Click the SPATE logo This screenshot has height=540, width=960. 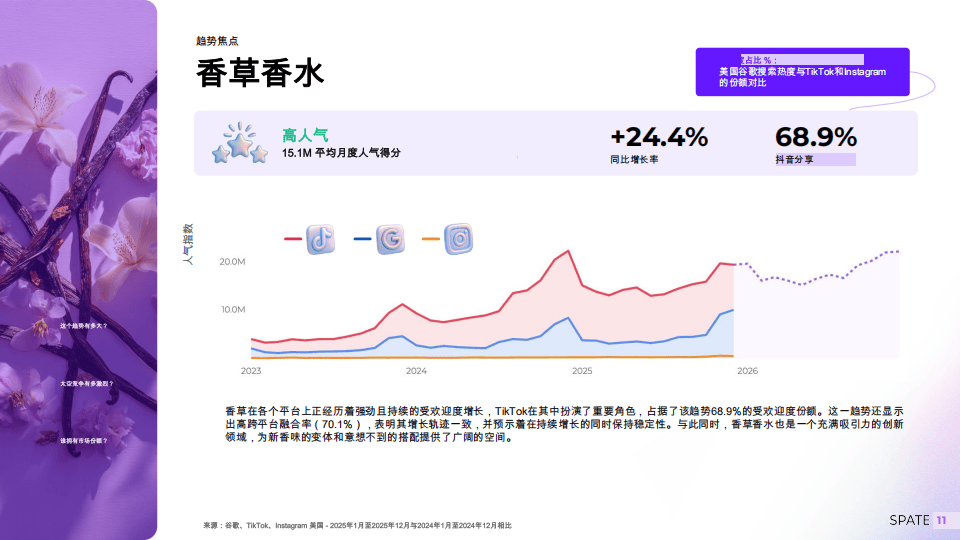pos(908,520)
